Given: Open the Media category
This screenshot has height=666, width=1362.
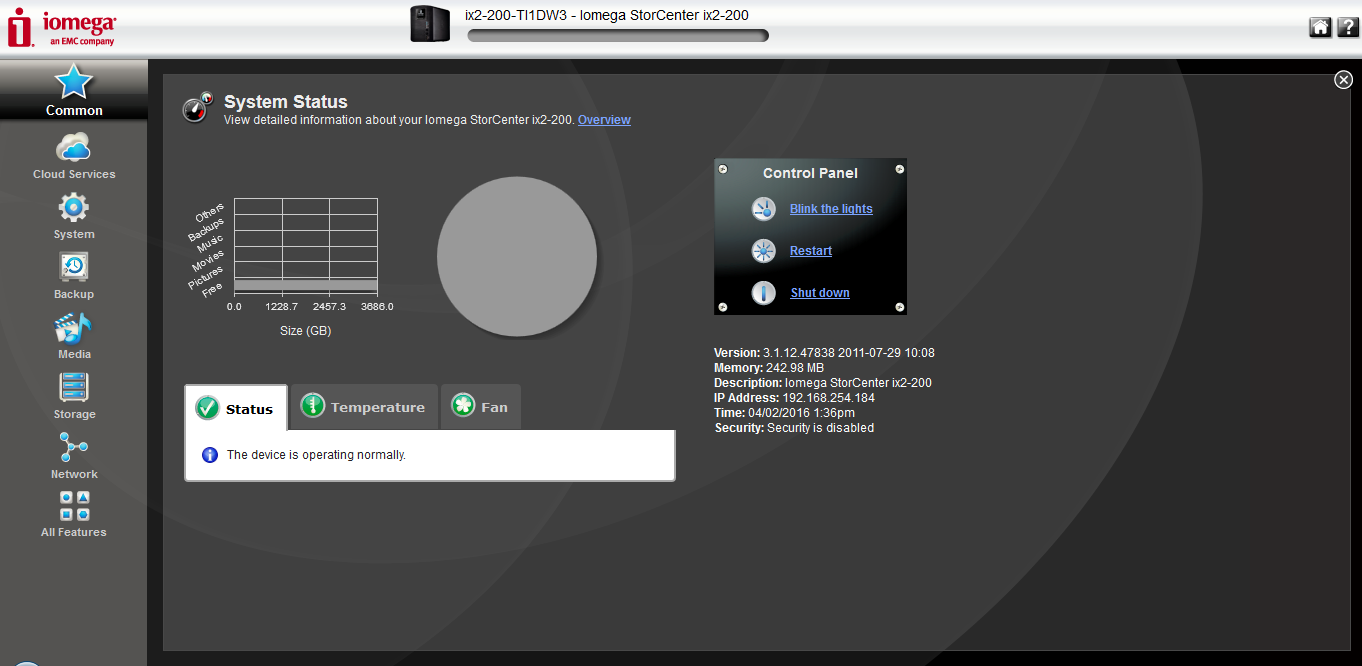Looking at the screenshot, I should pyautogui.click(x=74, y=336).
